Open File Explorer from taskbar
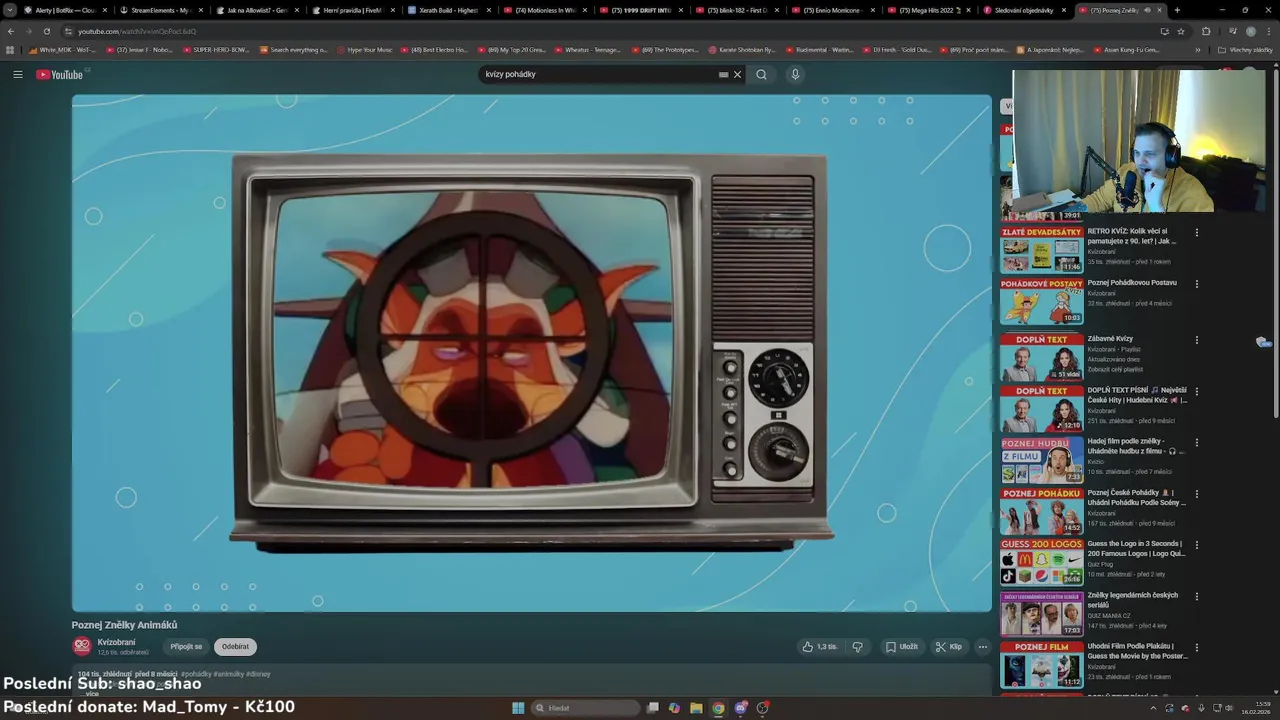 [x=696, y=708]
